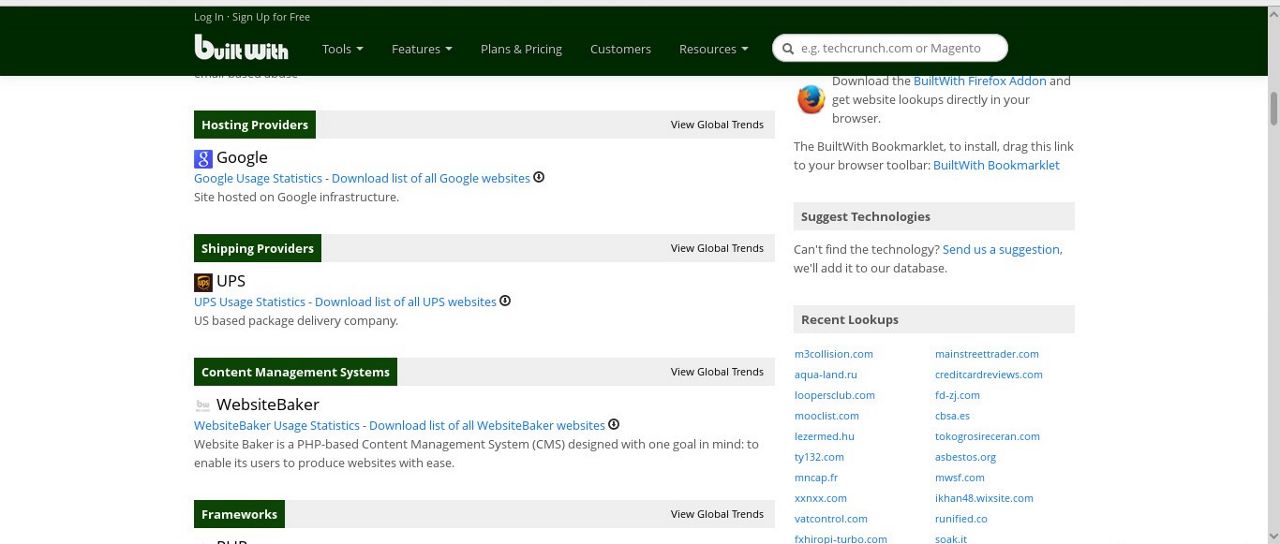Screen dimensions: 1280x544
Task: Click the Content Management Systems header
Action: click(295, 372)
